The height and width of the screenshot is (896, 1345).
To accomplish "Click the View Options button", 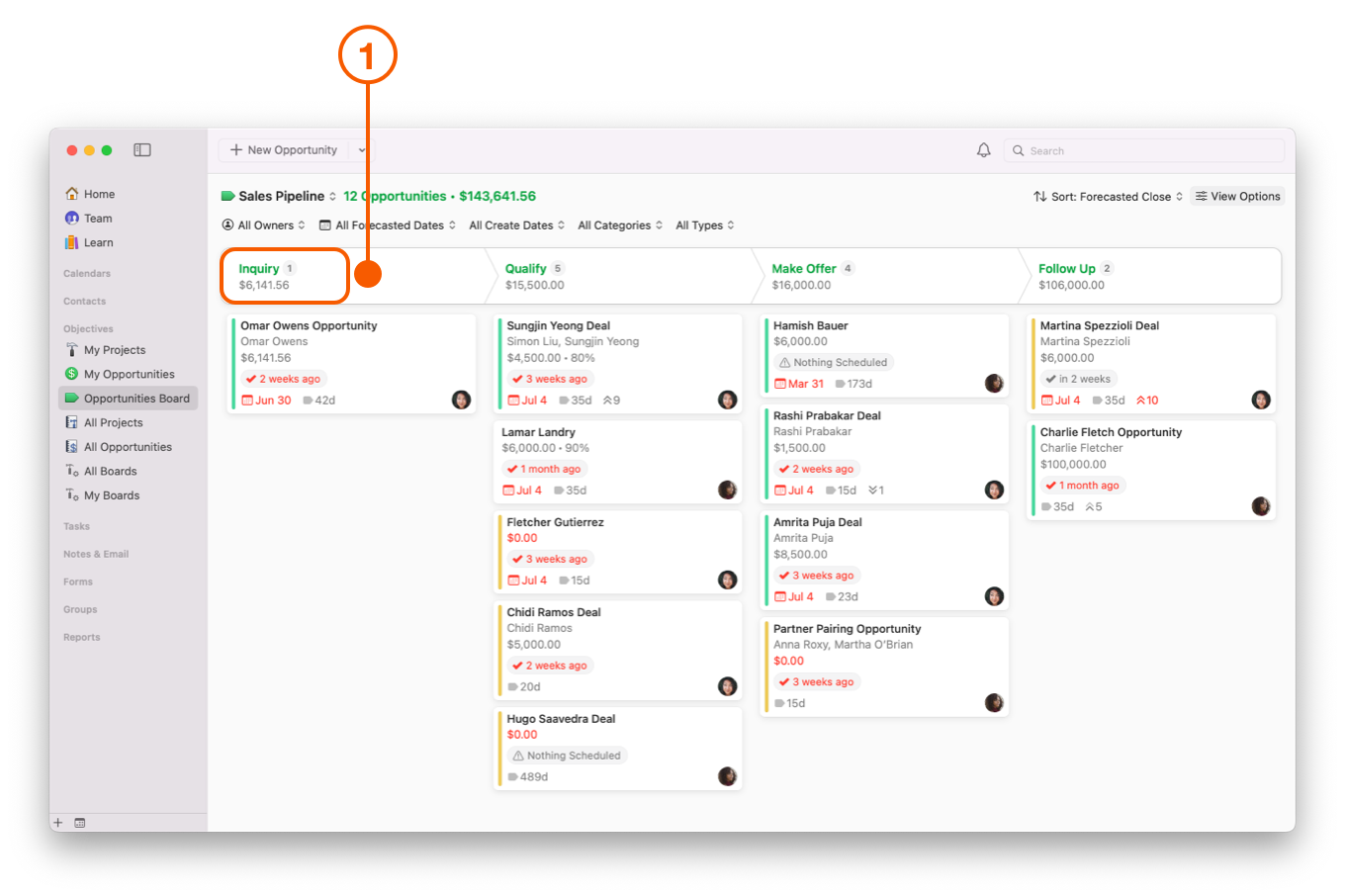I will (1237, 197).
